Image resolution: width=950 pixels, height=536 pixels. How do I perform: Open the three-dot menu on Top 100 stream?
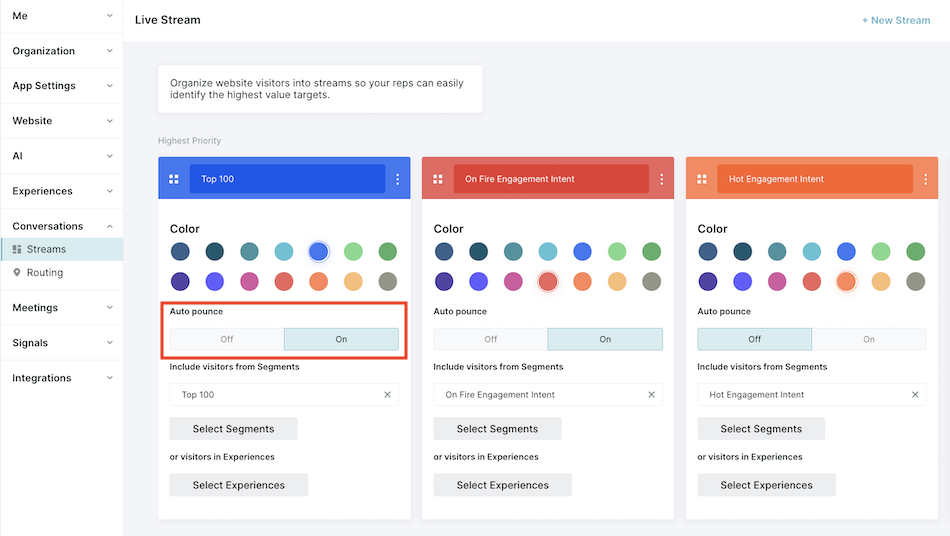[397, 179]
